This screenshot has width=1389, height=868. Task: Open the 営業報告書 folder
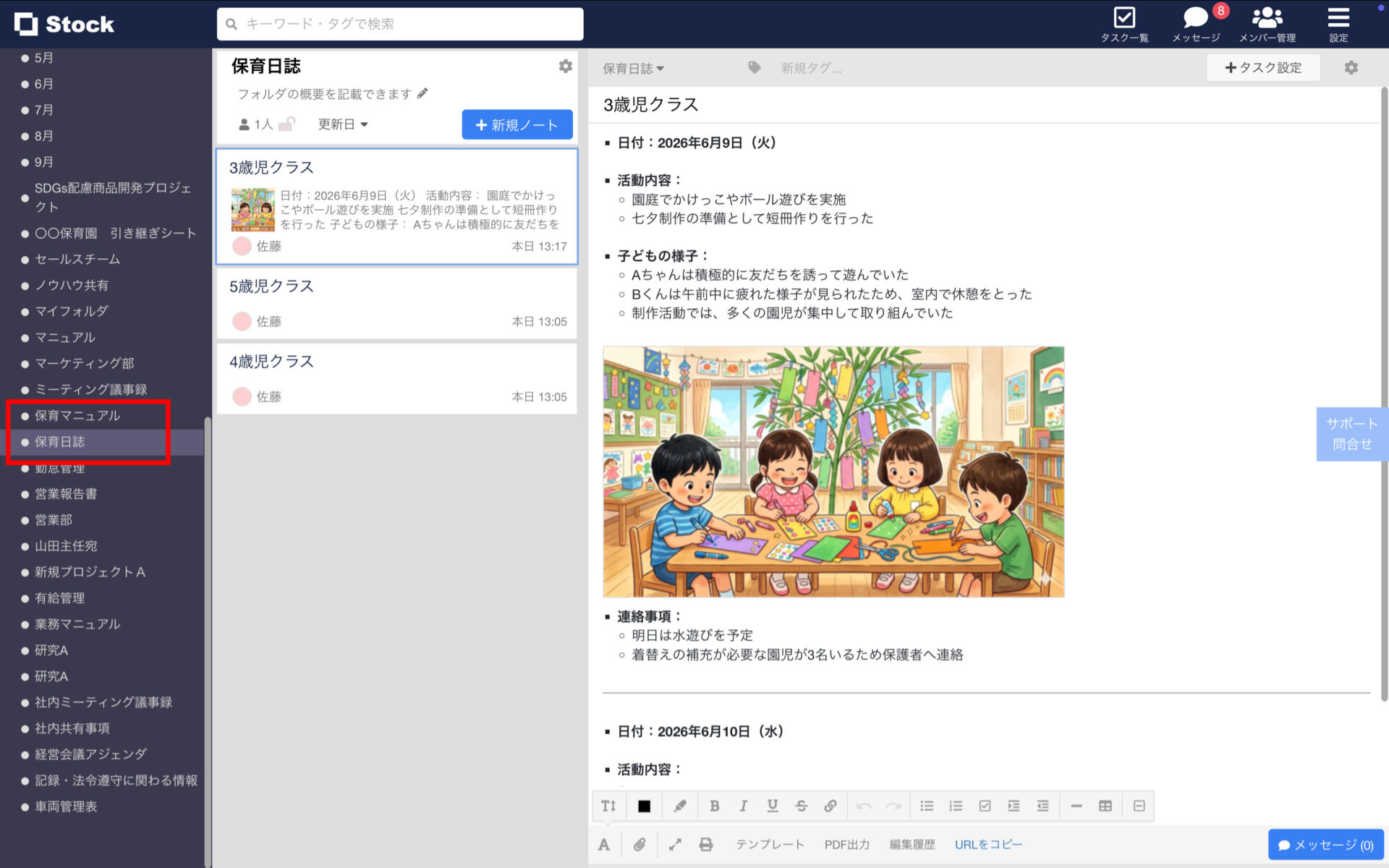[66, 493]
